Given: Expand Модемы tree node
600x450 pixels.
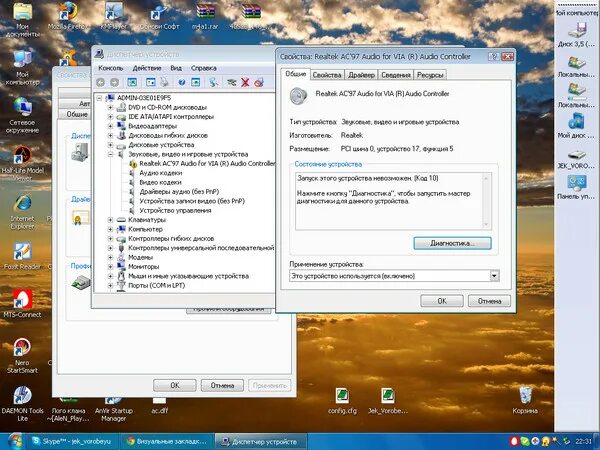Looking at the screenshot, I should [110, 257].
